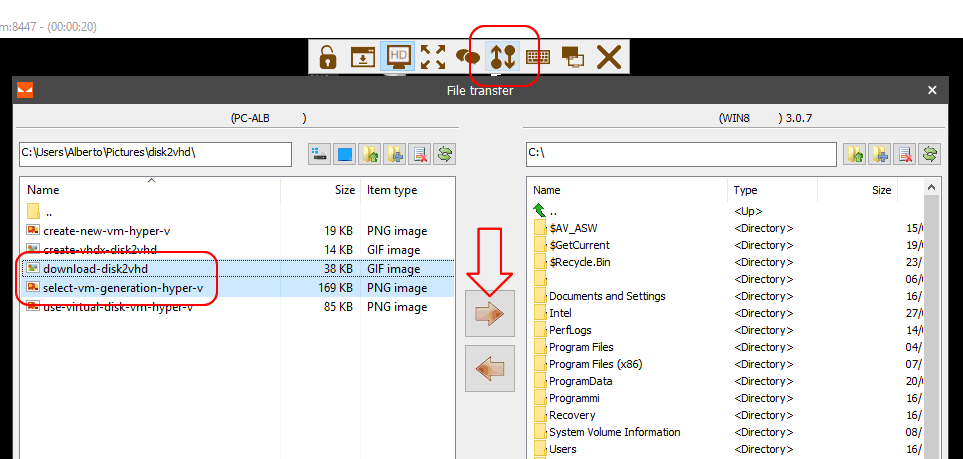The image size is (963, 459).
Task: Delete selected item in the local pane
Action: click(420, 154)
